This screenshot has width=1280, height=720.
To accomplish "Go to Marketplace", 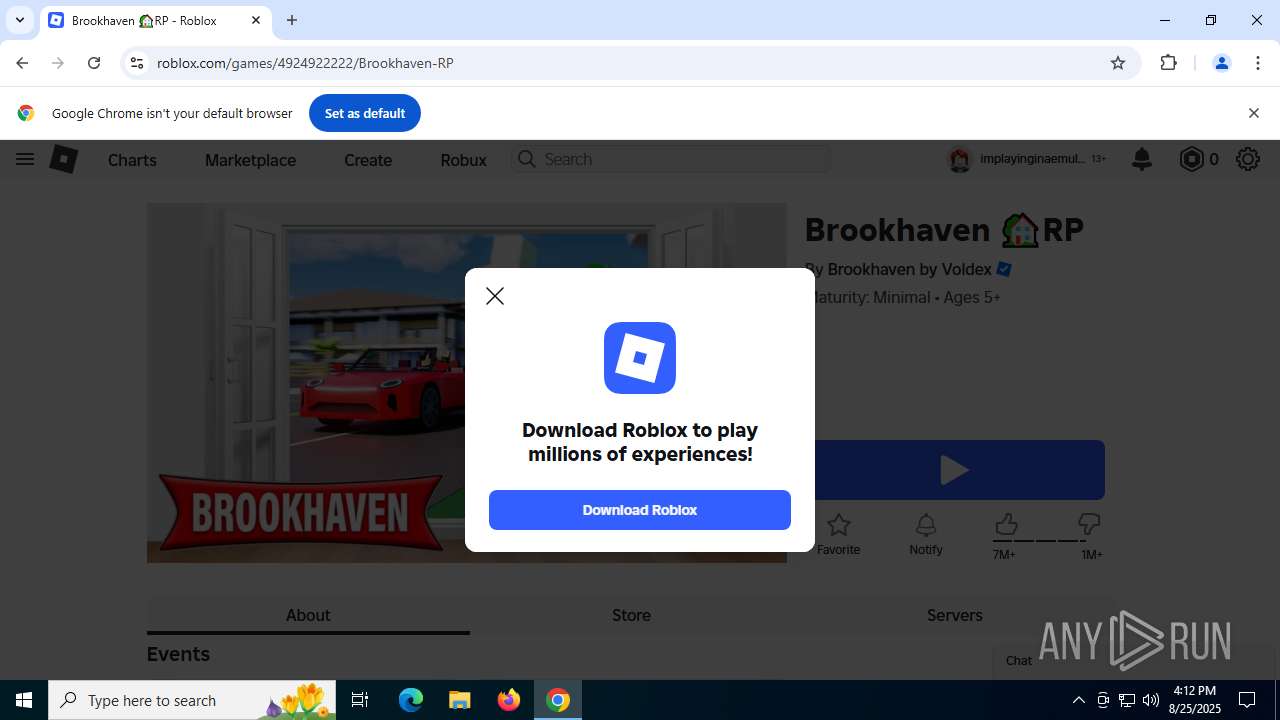I will click(x=250, y=160).
